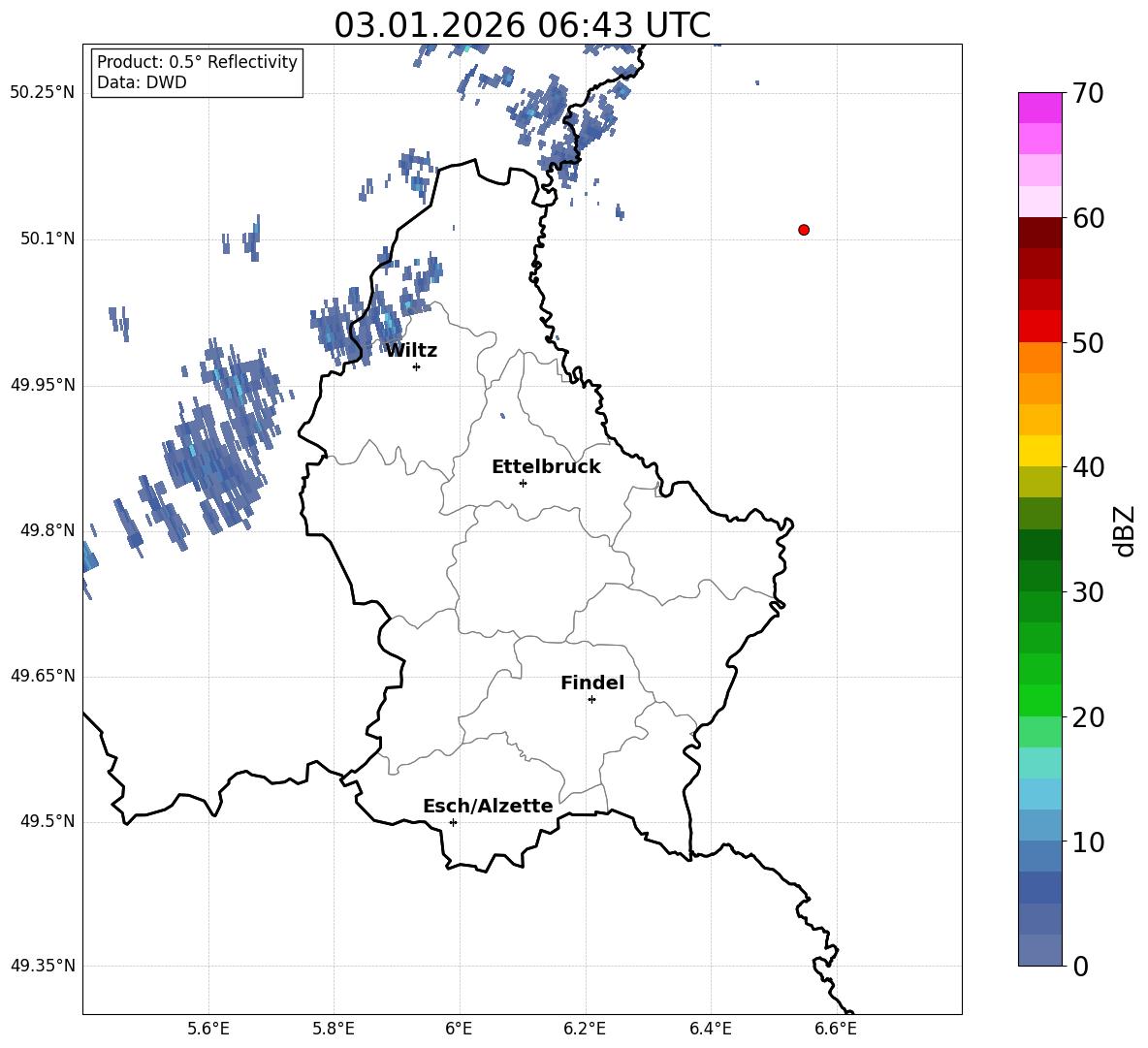Click the 5.8°E longitude label
This screenshot has height=1048, width=1148.
[334, 1030]
